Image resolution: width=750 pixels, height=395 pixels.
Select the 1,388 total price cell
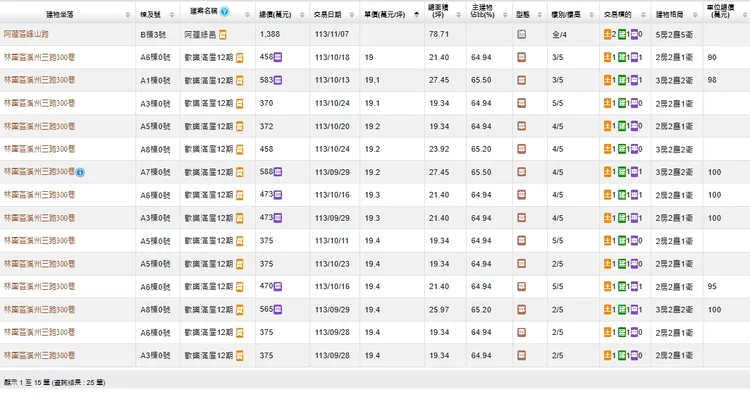tap(270, 34)
